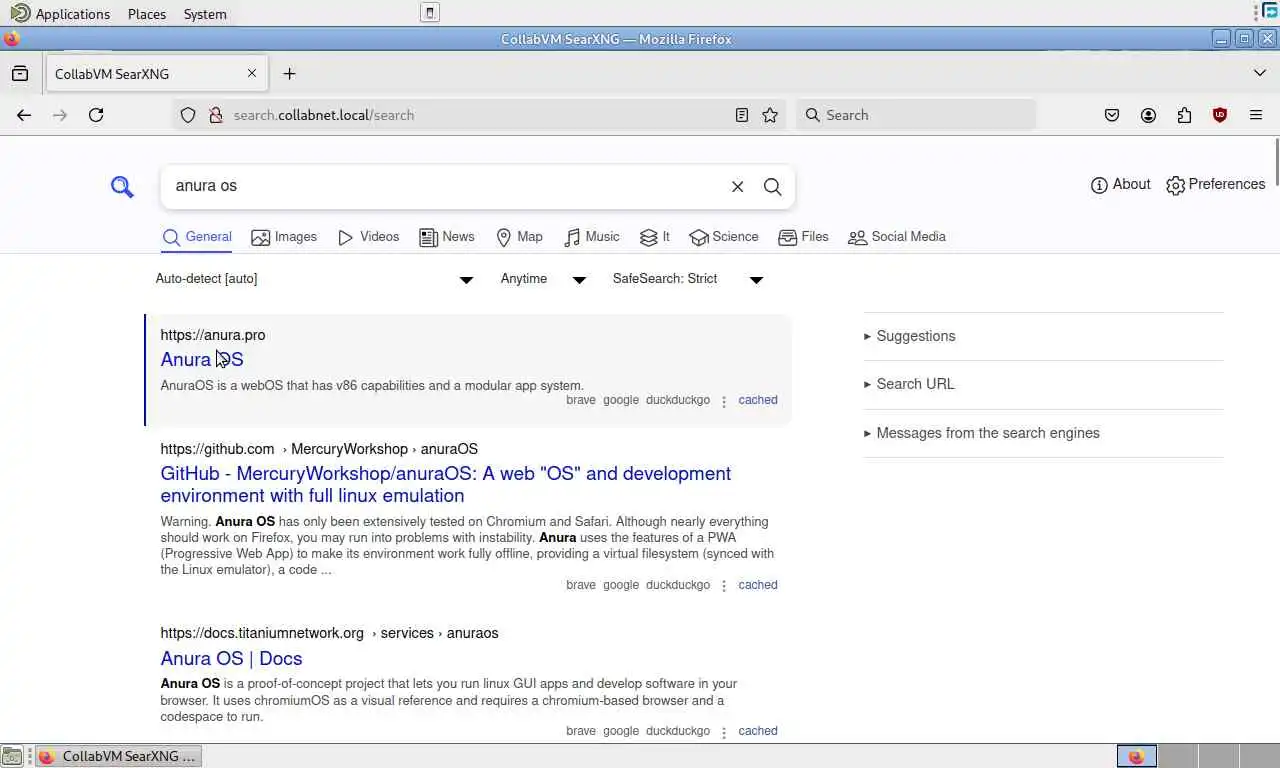Submit search with the magnifier button
Image resolution: width=1280 pixels, height=768 pixels.
(x=772, y=186)
